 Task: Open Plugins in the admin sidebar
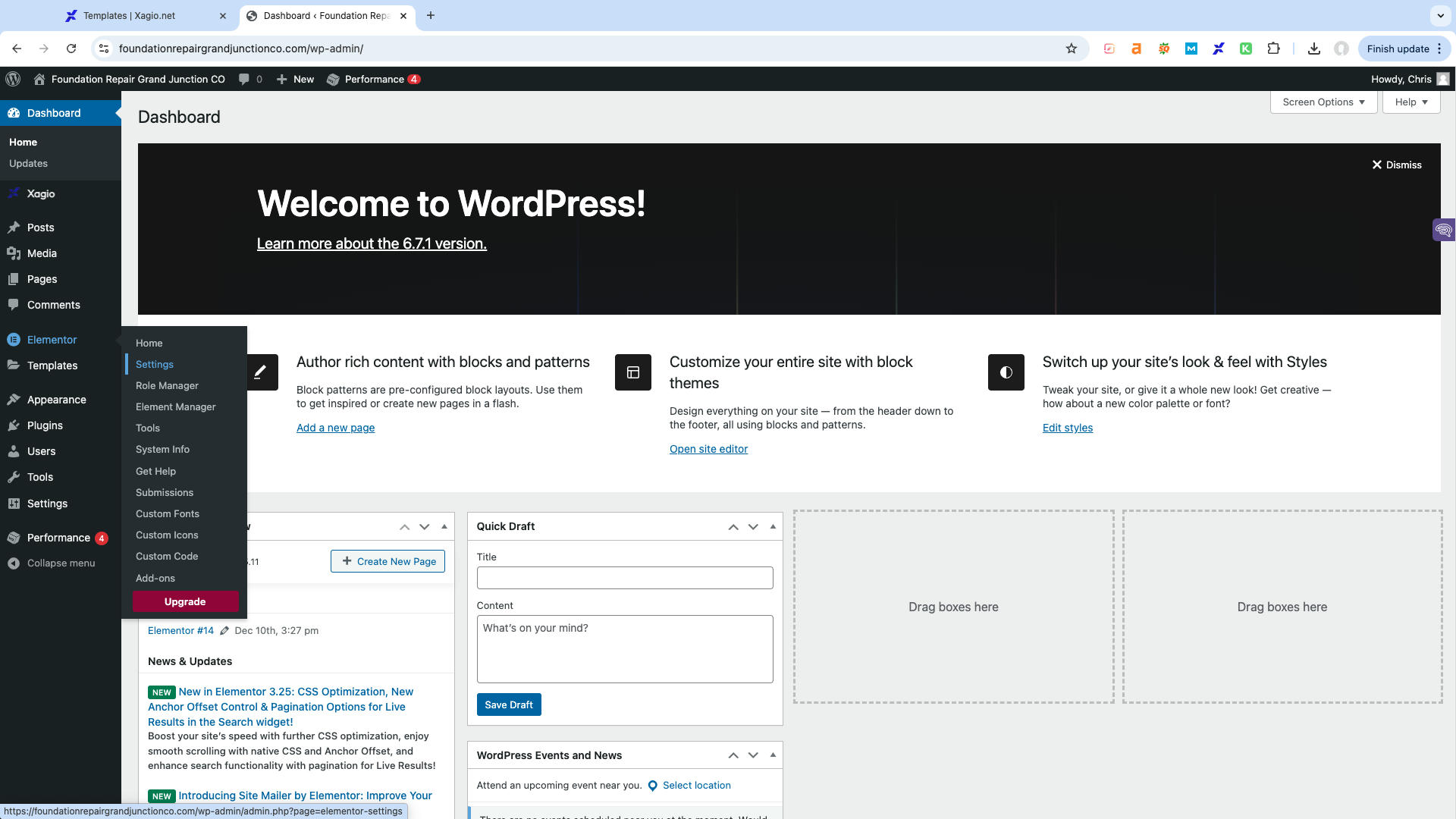coord(45,425)
